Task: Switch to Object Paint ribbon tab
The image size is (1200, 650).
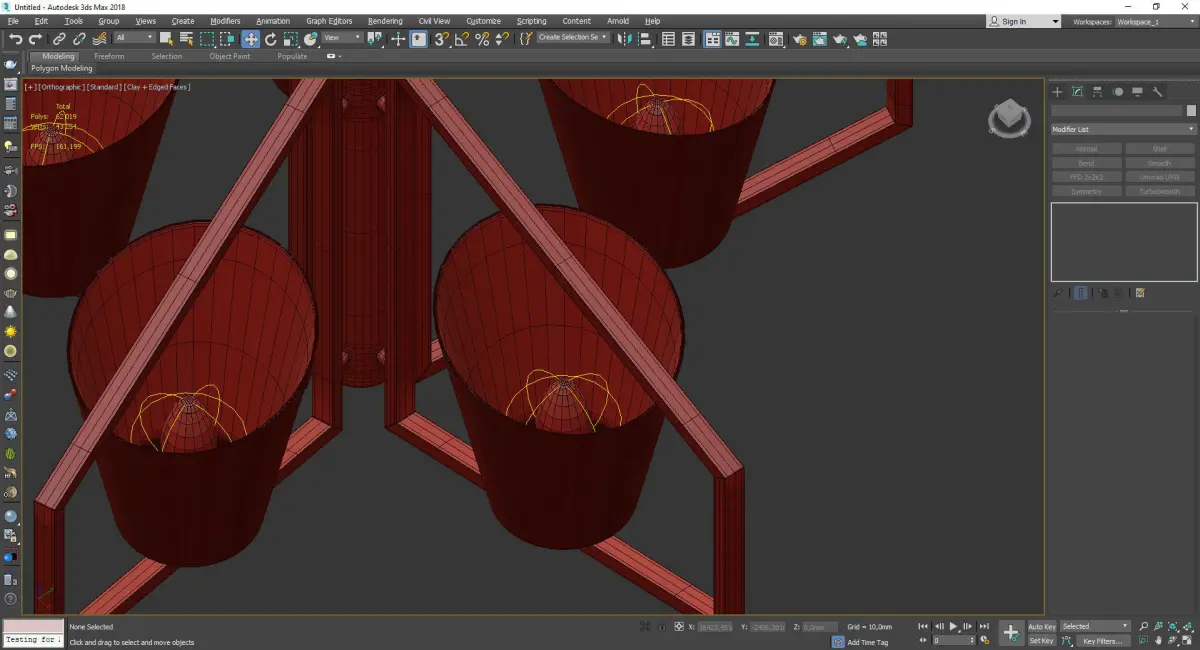Action: click(229, 56)
